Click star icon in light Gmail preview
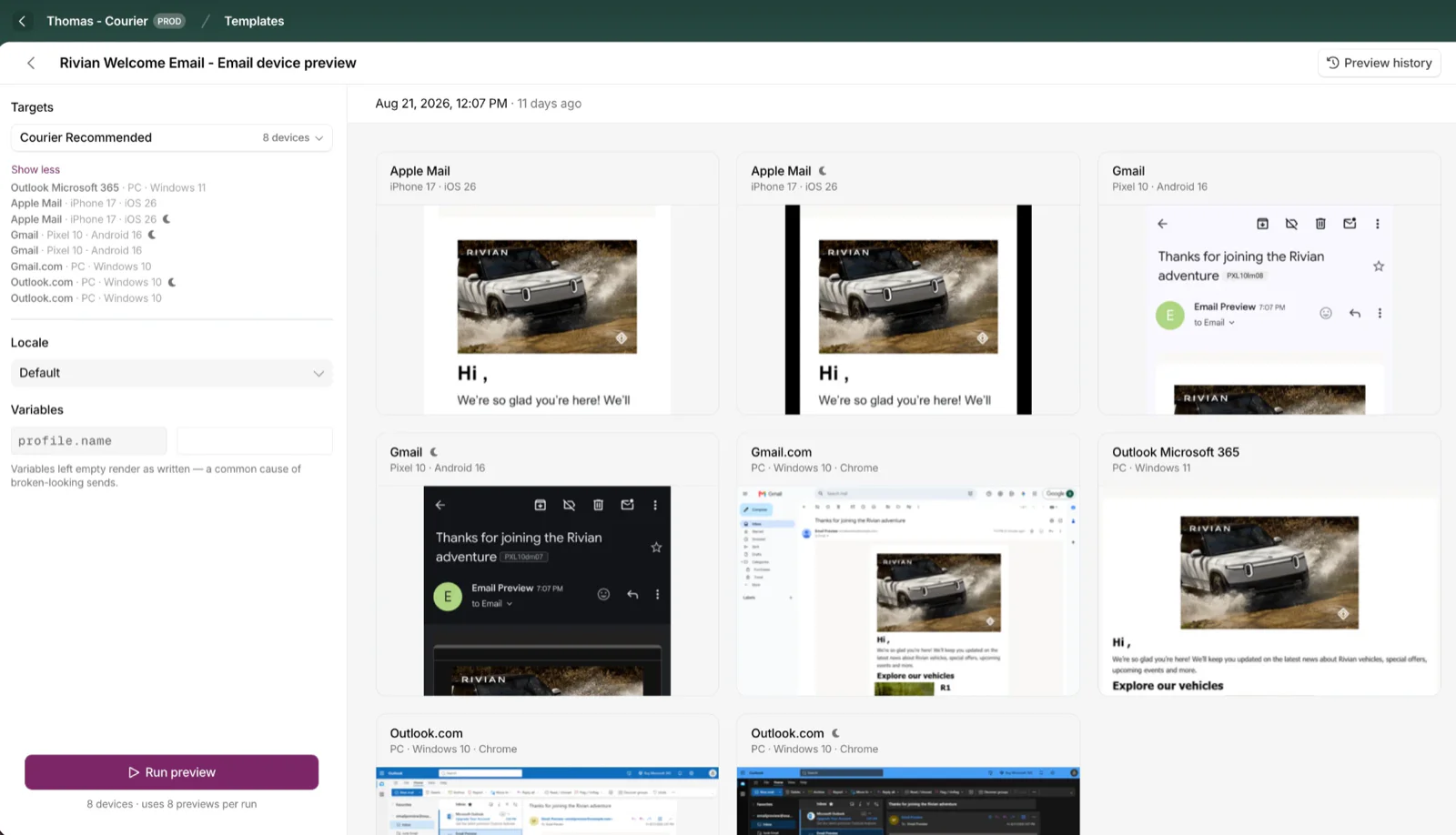 [x=1379, y=267]
